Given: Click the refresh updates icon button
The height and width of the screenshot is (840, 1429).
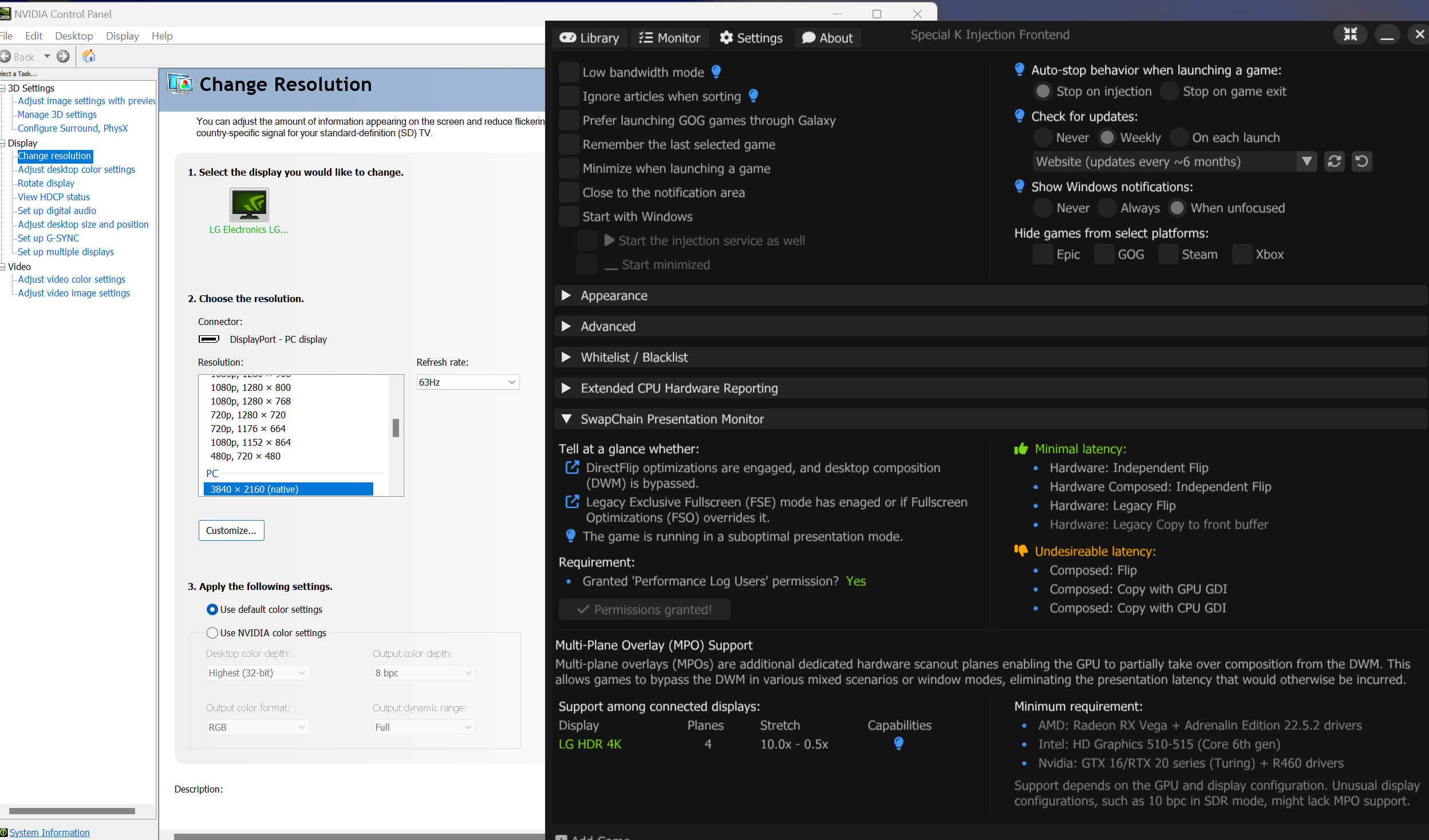Looking at the screenshot, I should point(1335,161).
